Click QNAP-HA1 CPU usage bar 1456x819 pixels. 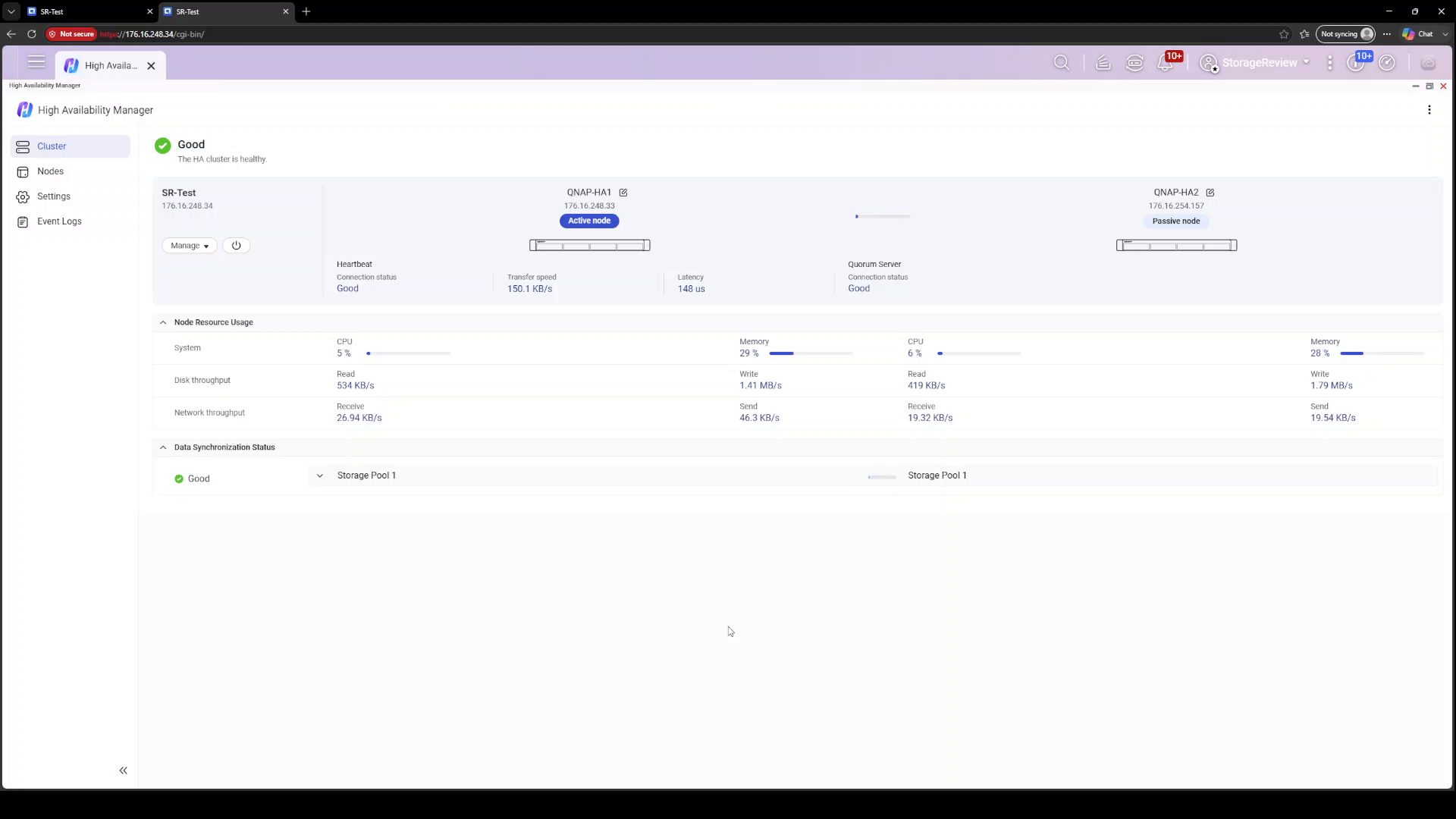coord(409,353)
